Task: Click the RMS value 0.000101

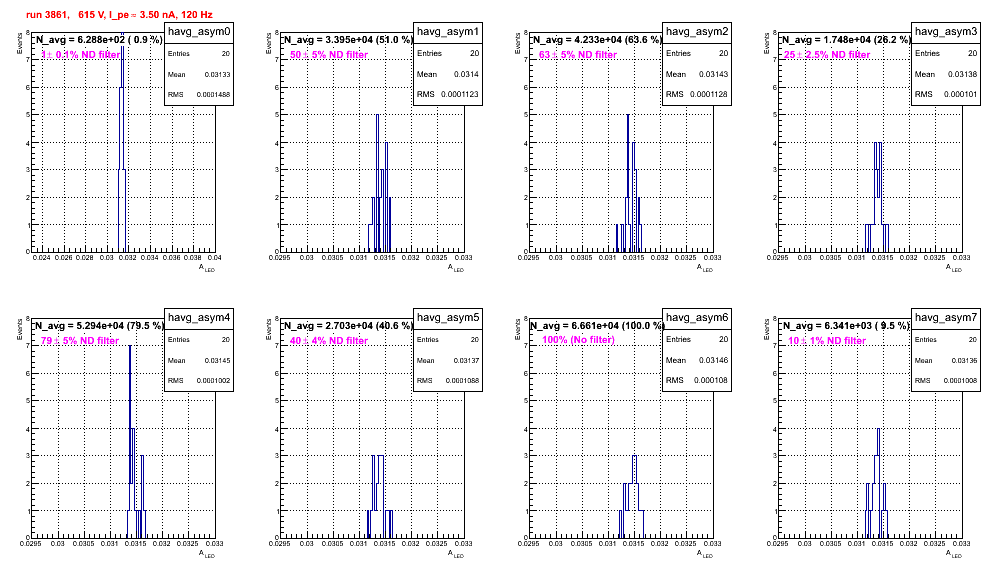Action: [x=960, y=94]
